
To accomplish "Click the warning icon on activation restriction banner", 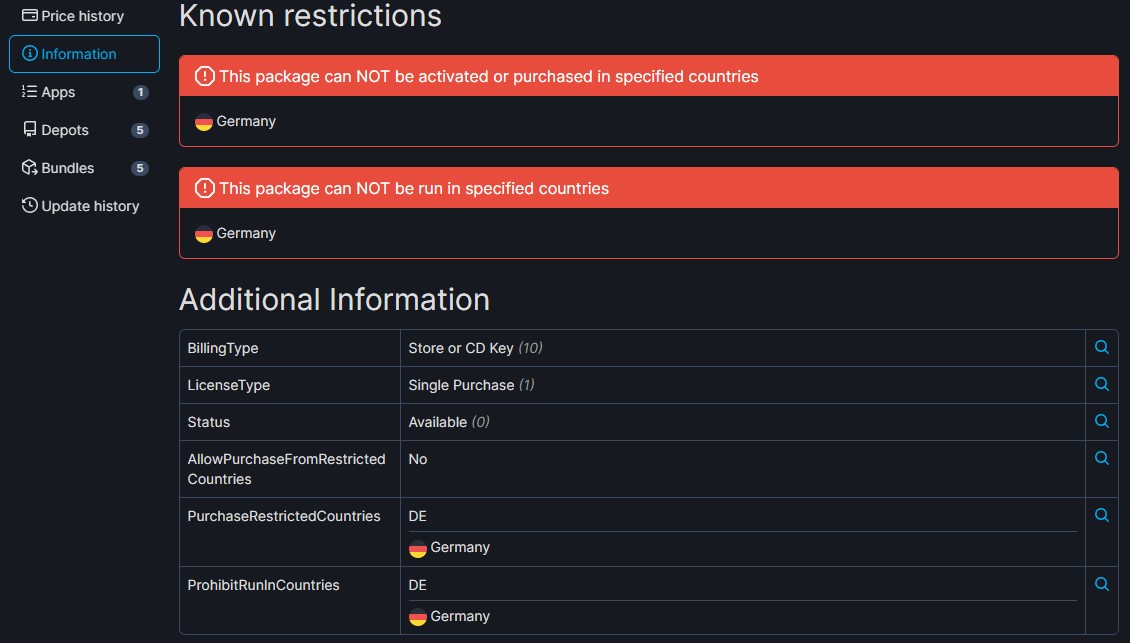I will 204,76.
